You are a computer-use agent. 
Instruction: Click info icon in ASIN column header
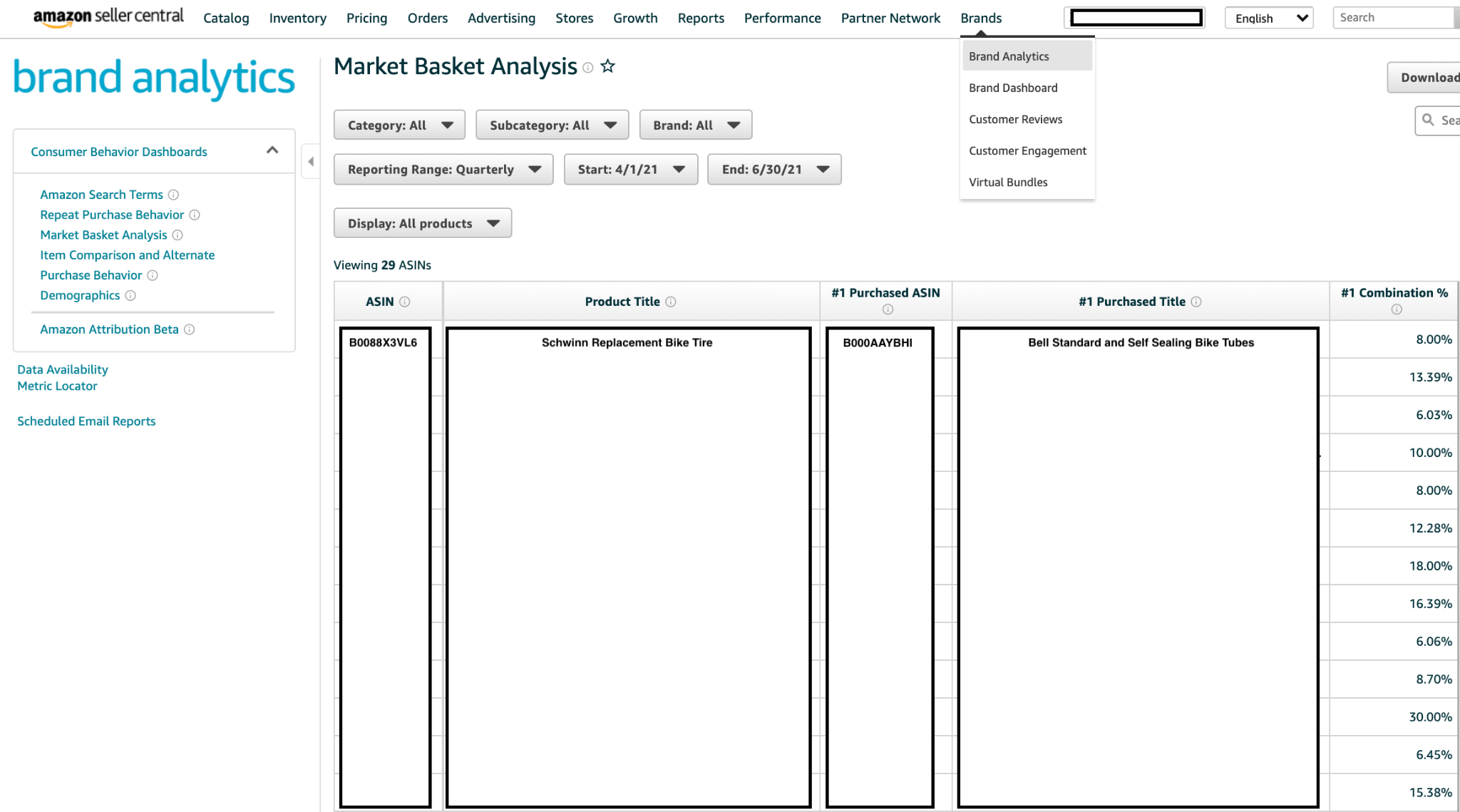404,302
